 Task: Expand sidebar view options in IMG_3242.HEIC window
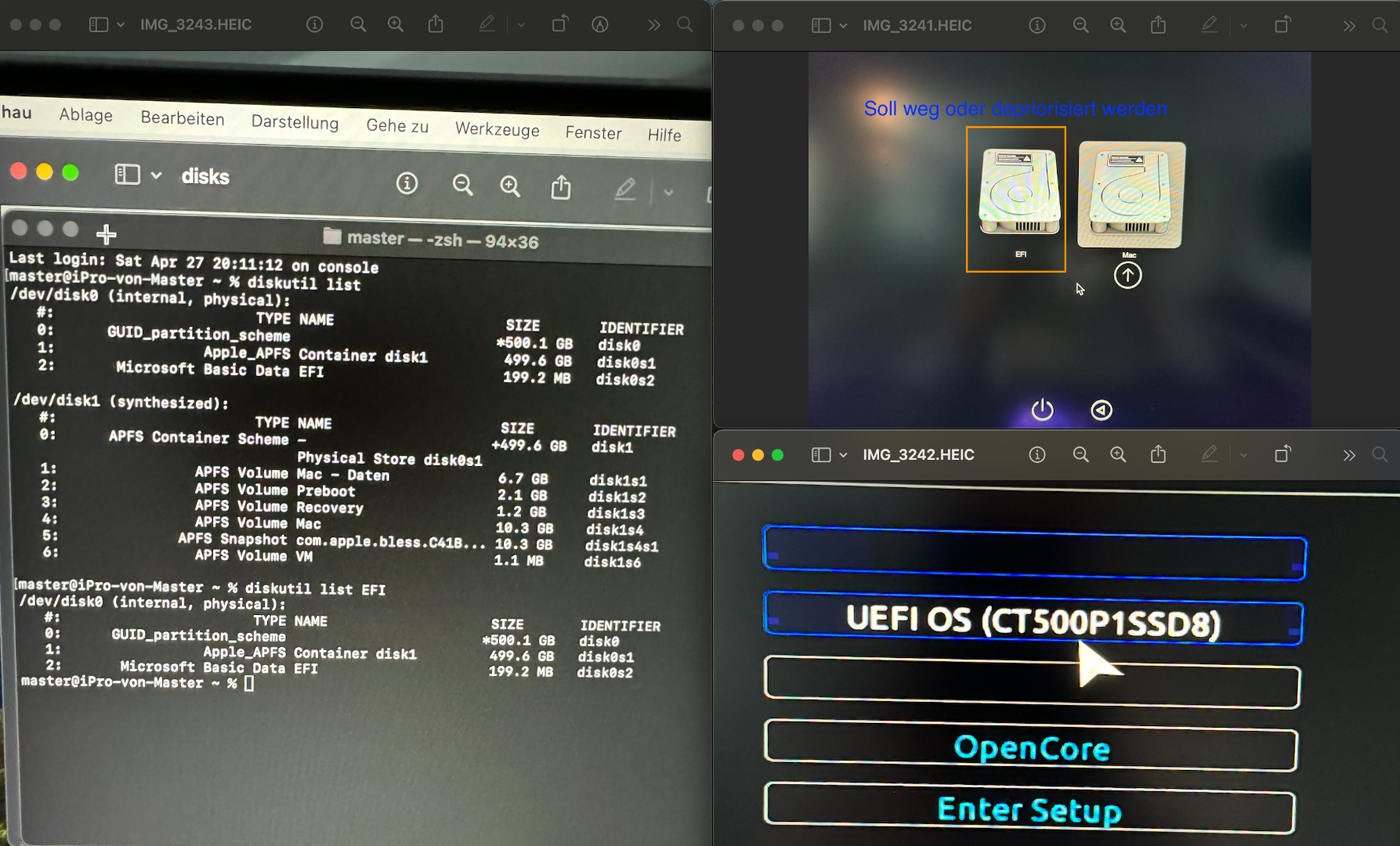tap(843, 454)
